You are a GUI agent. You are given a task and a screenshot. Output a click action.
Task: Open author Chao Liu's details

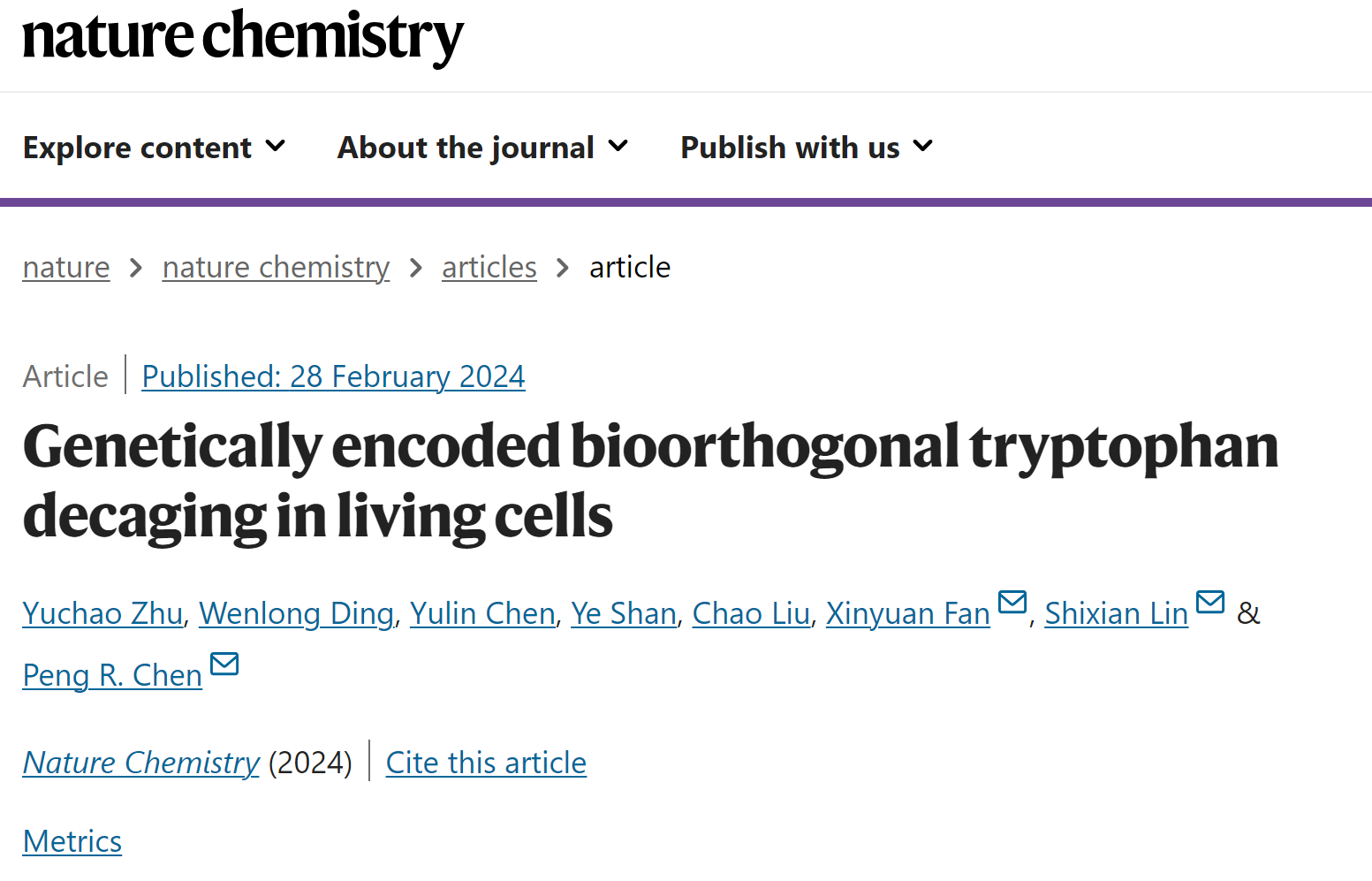click(x=751, y=613)
